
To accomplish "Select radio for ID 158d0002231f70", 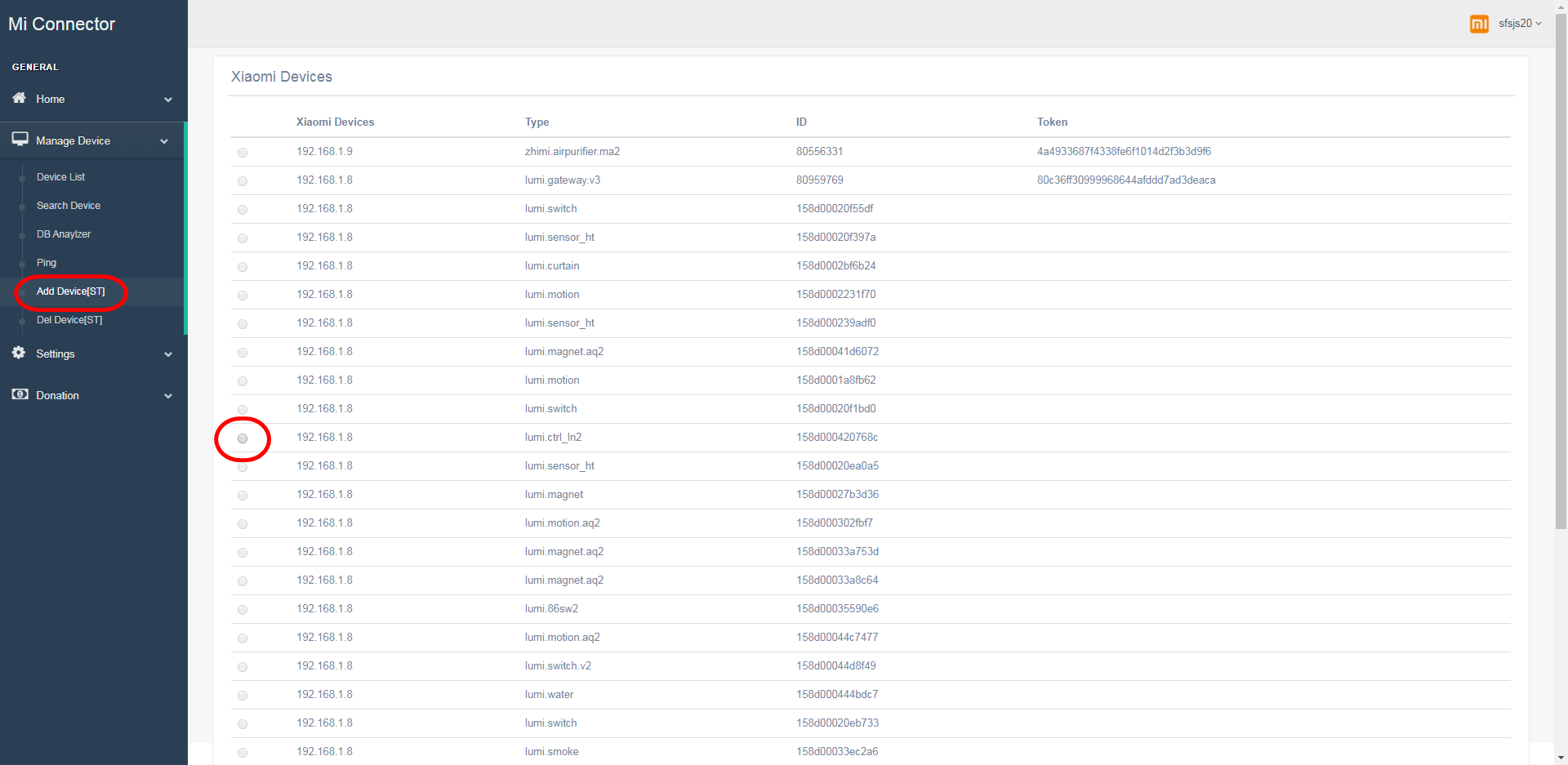I will point(243,296).
